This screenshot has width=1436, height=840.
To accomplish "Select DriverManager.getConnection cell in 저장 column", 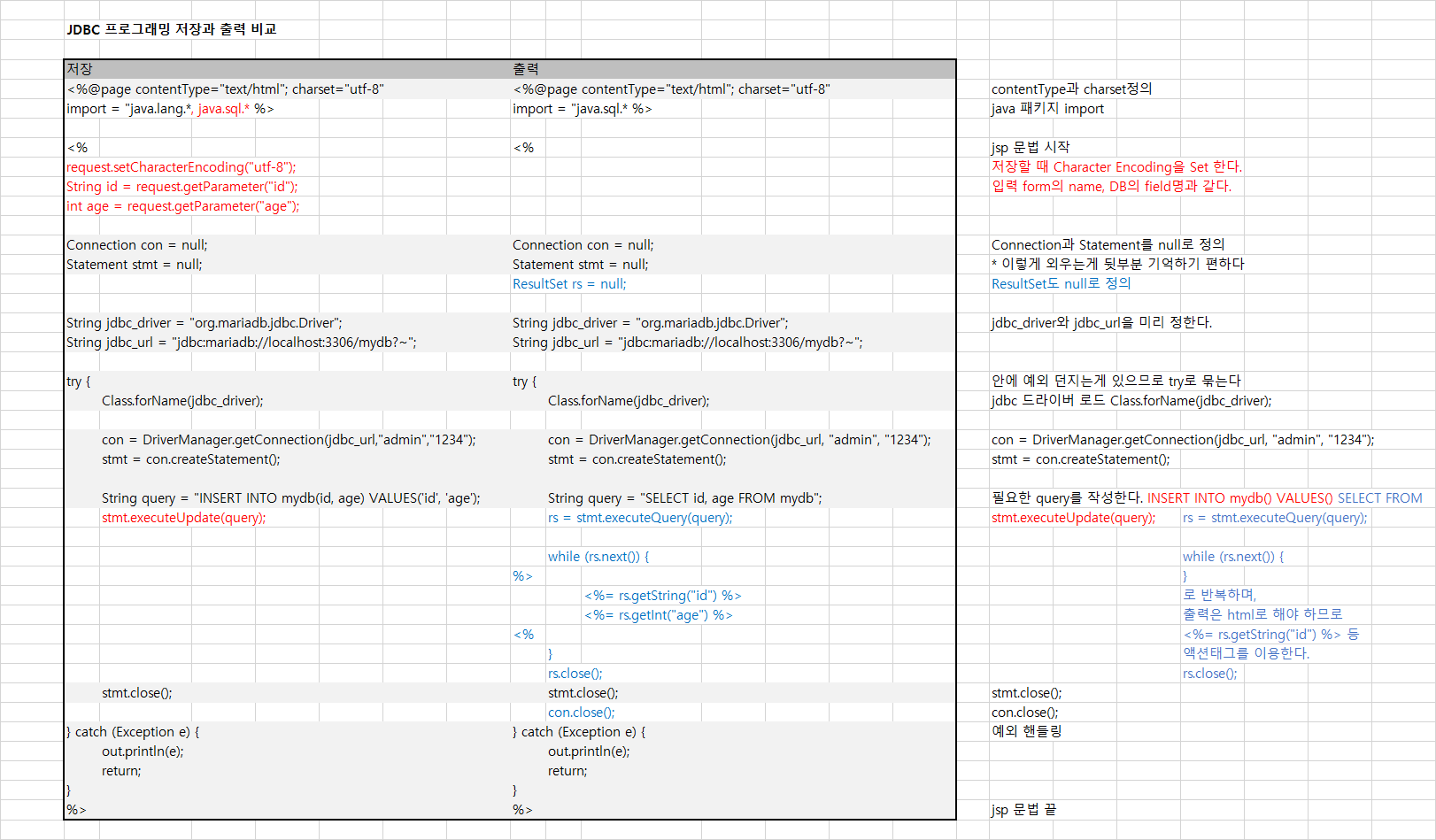I will pos(289,439).
